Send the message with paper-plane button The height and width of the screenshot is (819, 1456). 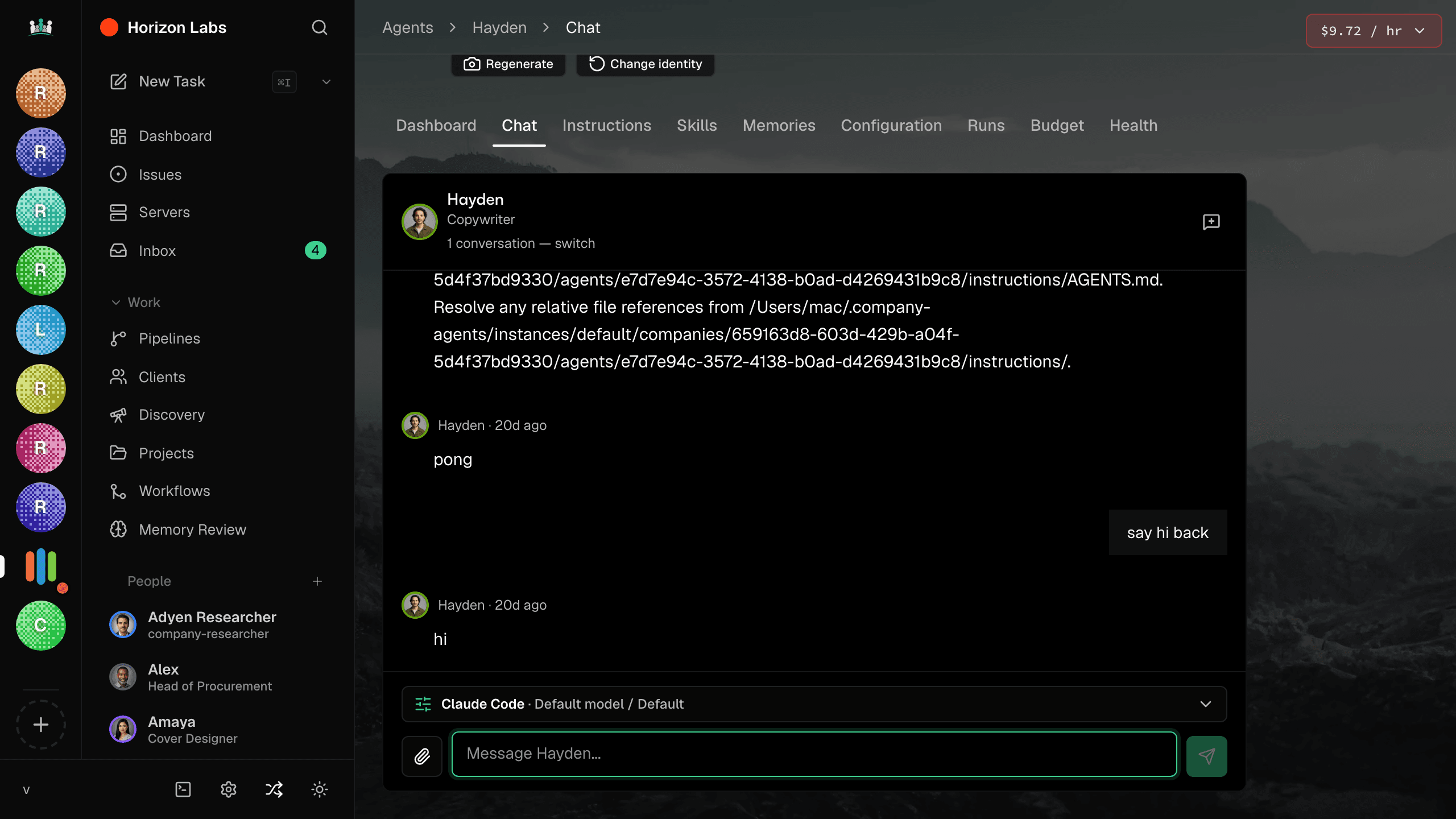[x=1207, y=756]
